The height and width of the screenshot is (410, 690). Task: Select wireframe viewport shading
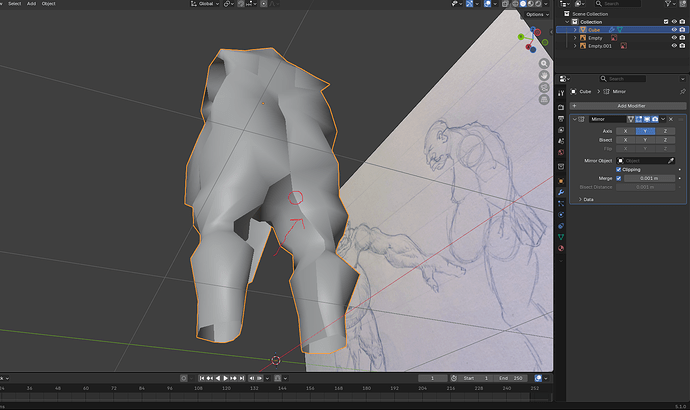(515, 4)
